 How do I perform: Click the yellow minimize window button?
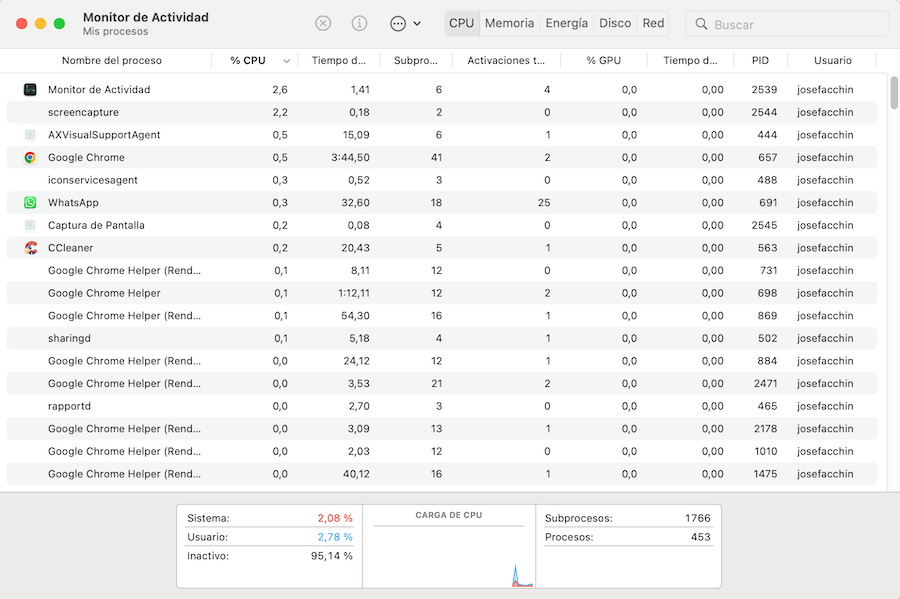40,24
